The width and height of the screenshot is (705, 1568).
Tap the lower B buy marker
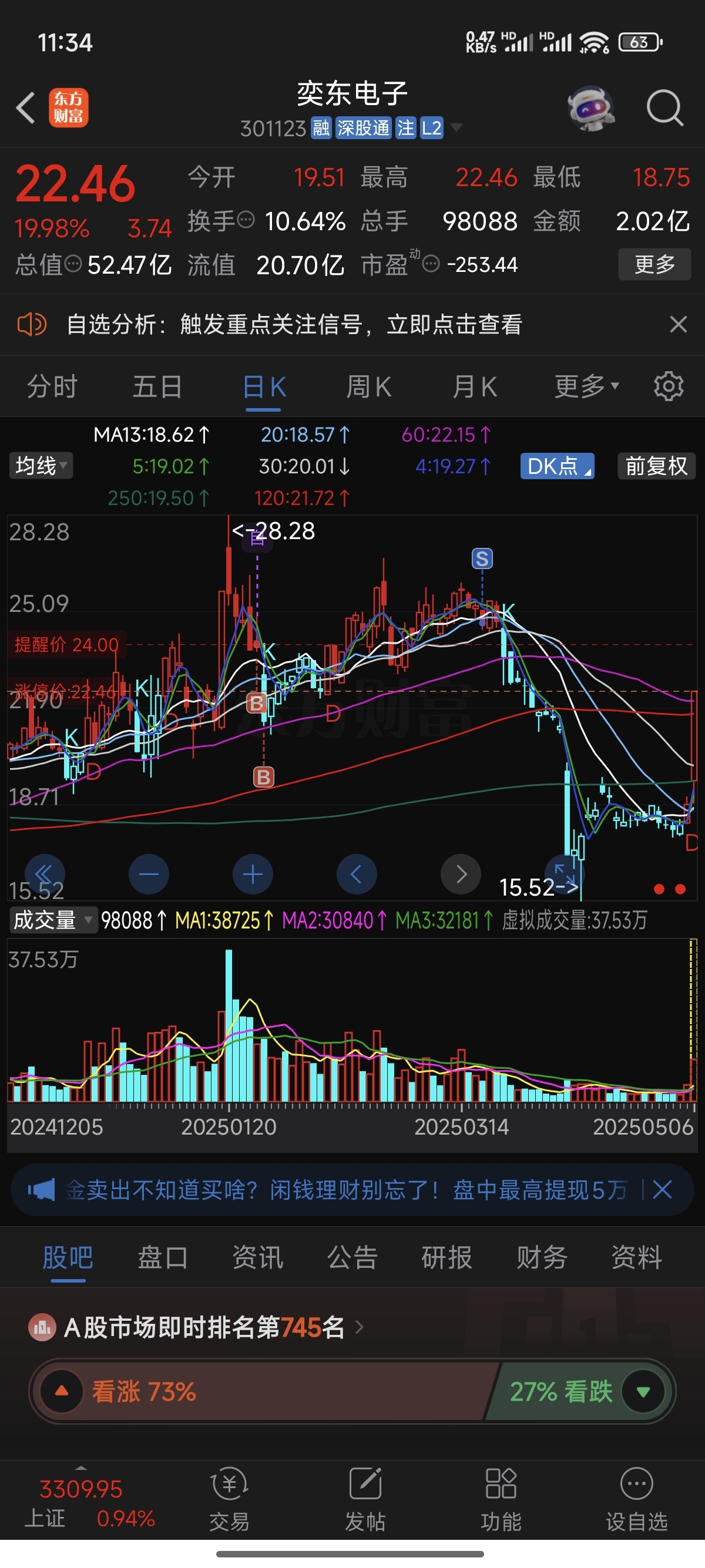point(264,778)
